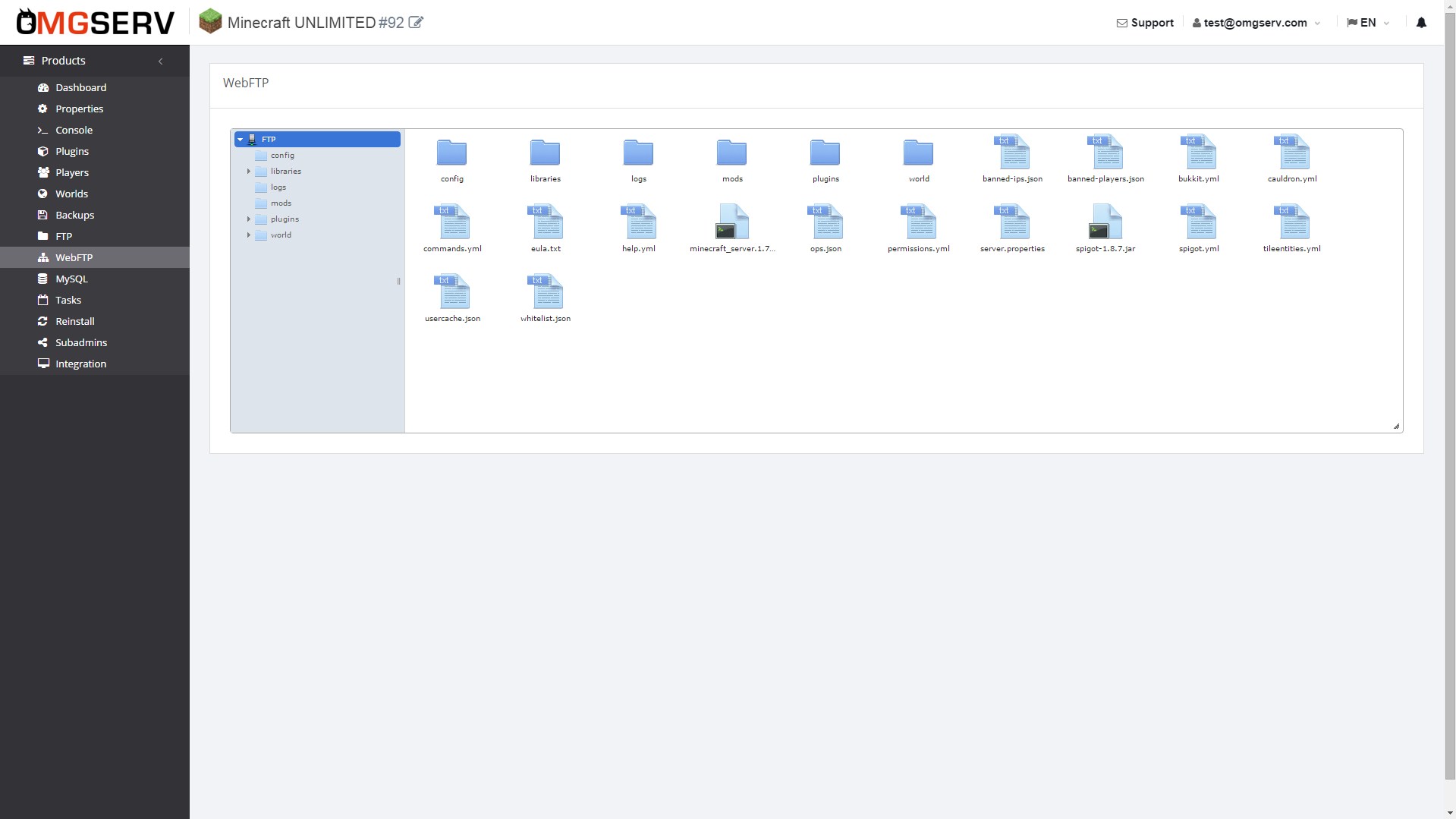Click the file manager resize grip corner
The image size is (1456, 819).
(1396, 427)
